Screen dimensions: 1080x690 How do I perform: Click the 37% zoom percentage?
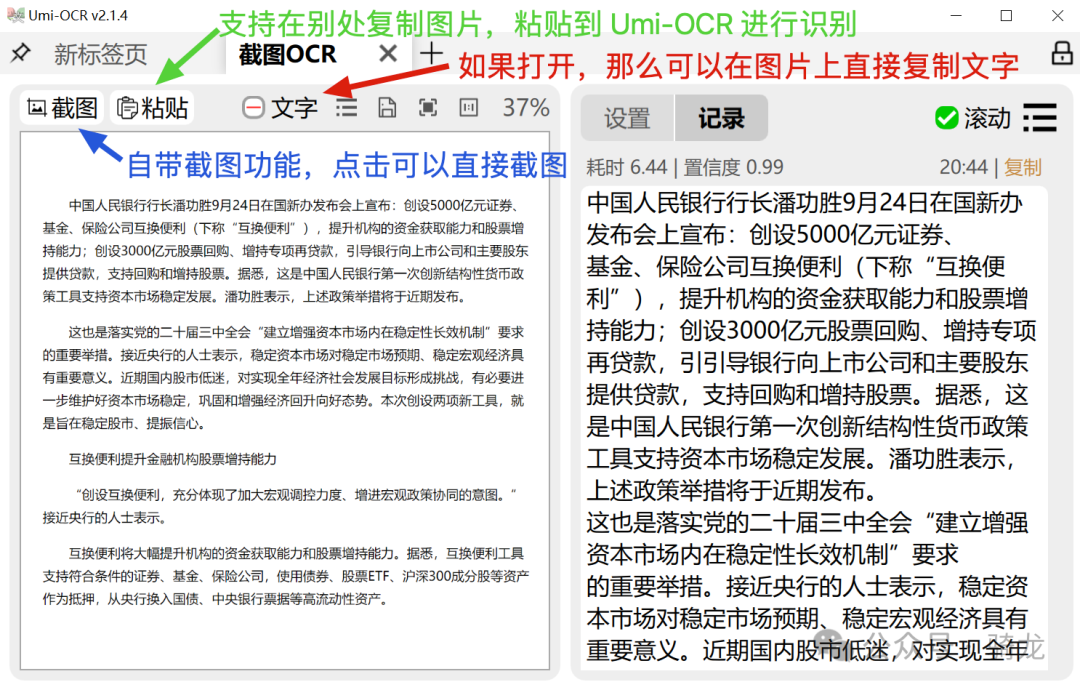coord(526,107)
